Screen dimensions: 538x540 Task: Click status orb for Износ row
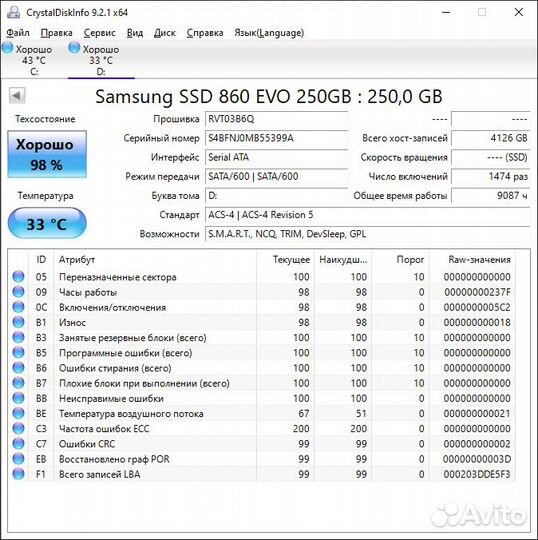point(18,322)
